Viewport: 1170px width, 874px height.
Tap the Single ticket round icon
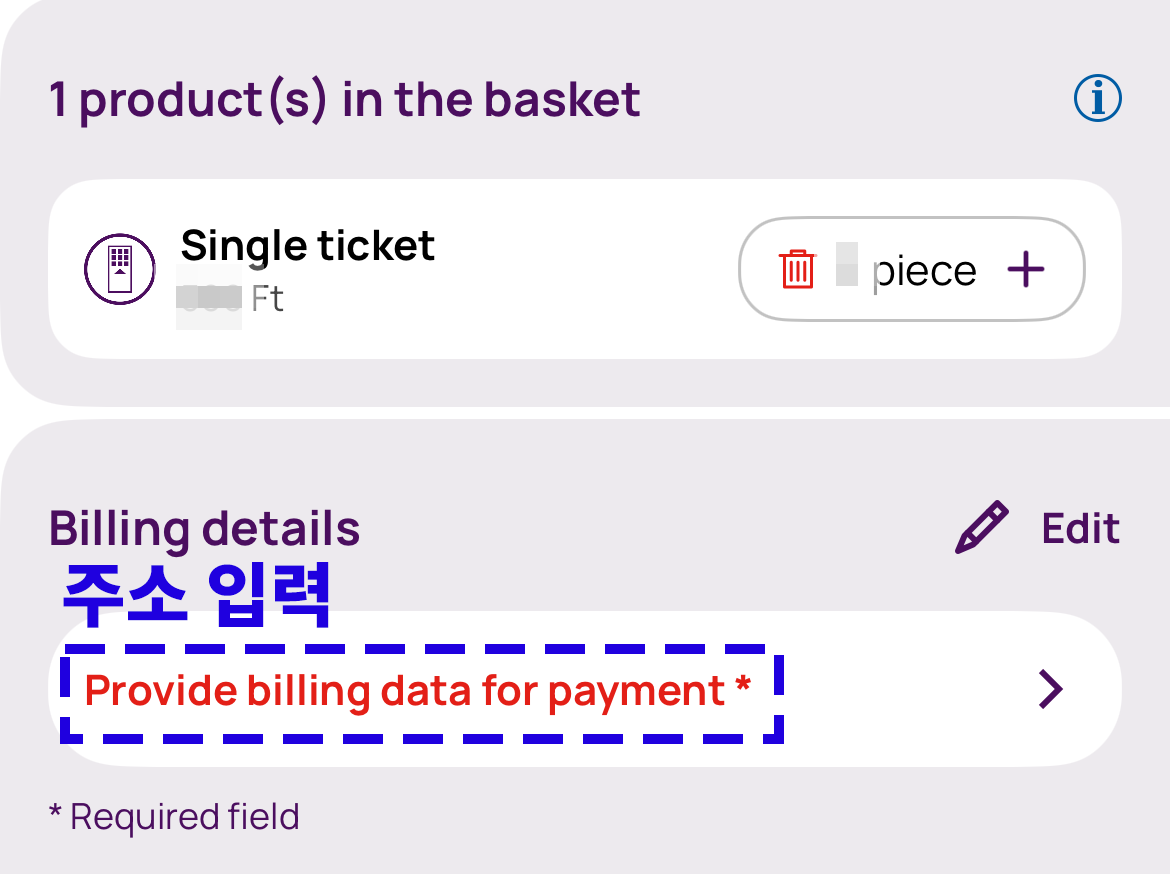click(119, 270)
